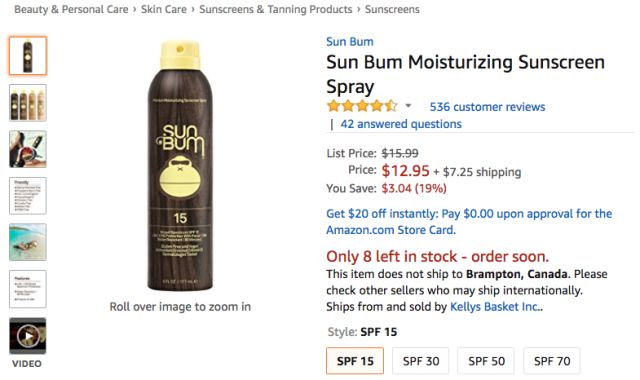Open 42 answered questions link
This screenshot has height=380, width=640.
point(401,124)
